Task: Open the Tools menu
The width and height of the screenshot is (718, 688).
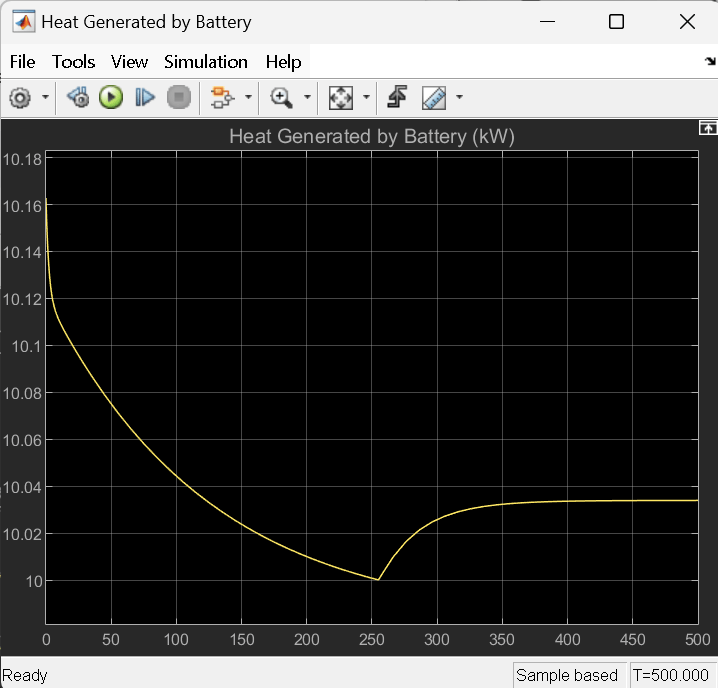Action: [x=73, y=62]
